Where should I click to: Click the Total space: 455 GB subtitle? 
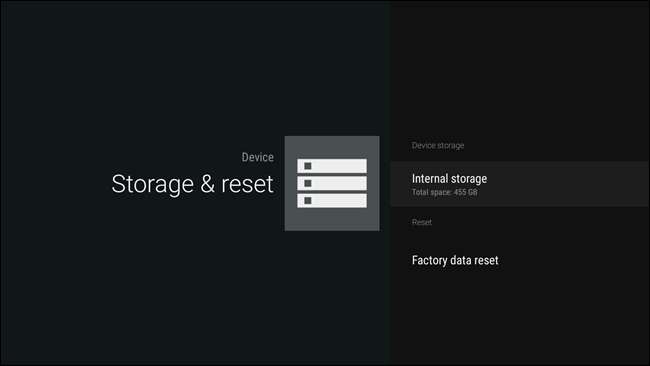(444, 192)
